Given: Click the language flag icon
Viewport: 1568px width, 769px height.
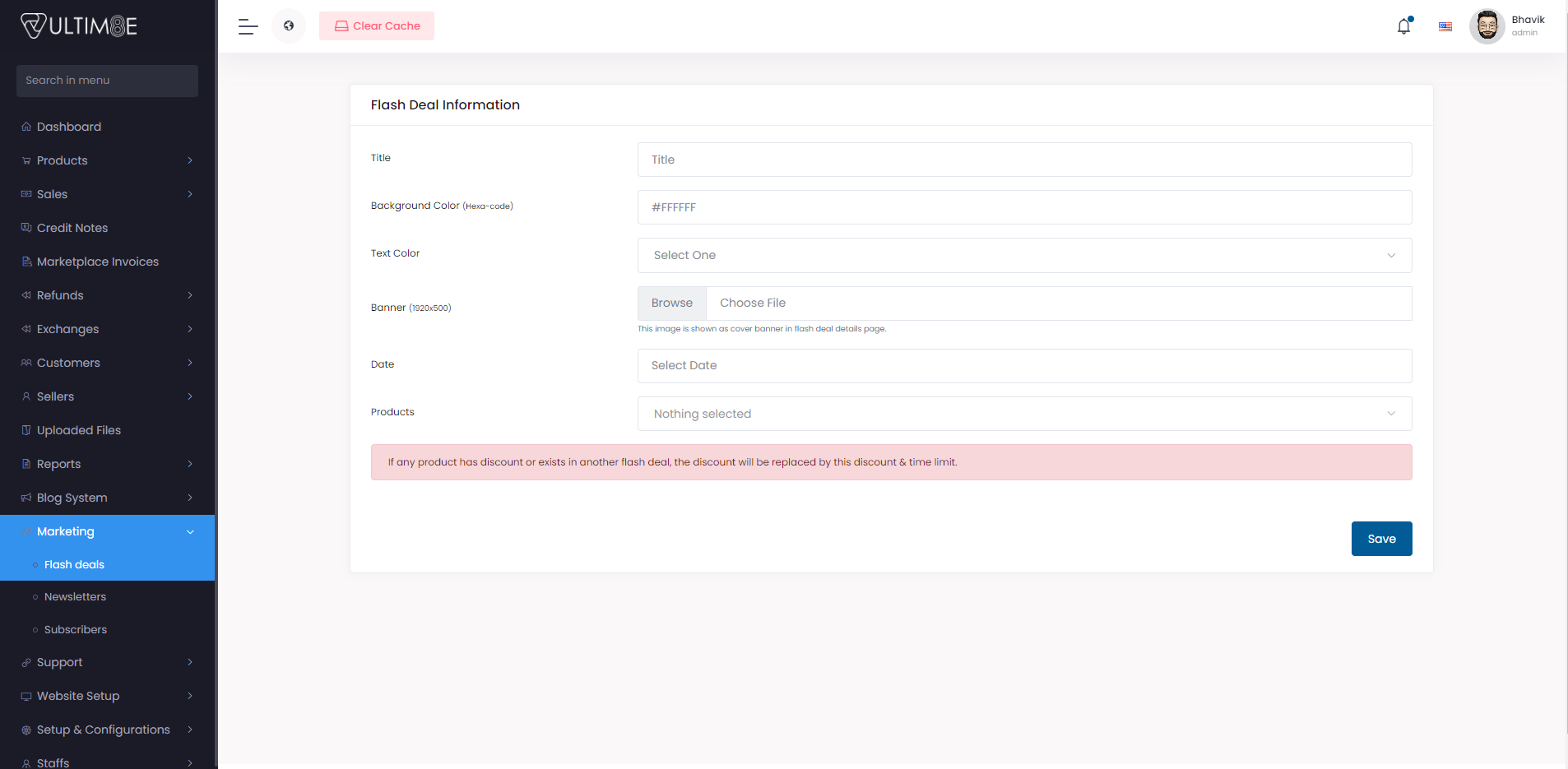Looking at the screenshot, I should (1445, 26).
